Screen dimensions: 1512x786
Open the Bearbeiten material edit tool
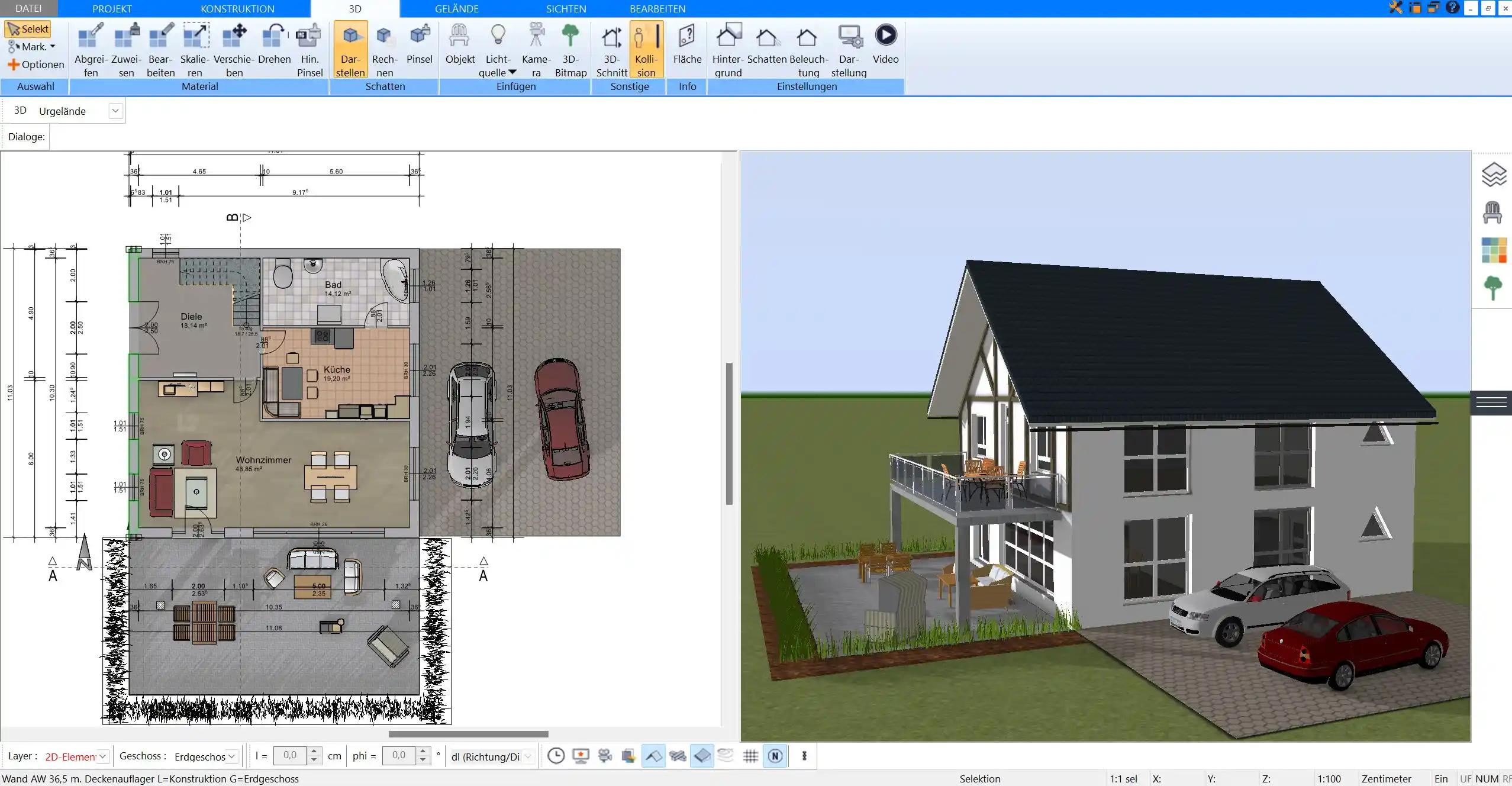[160, 50]
